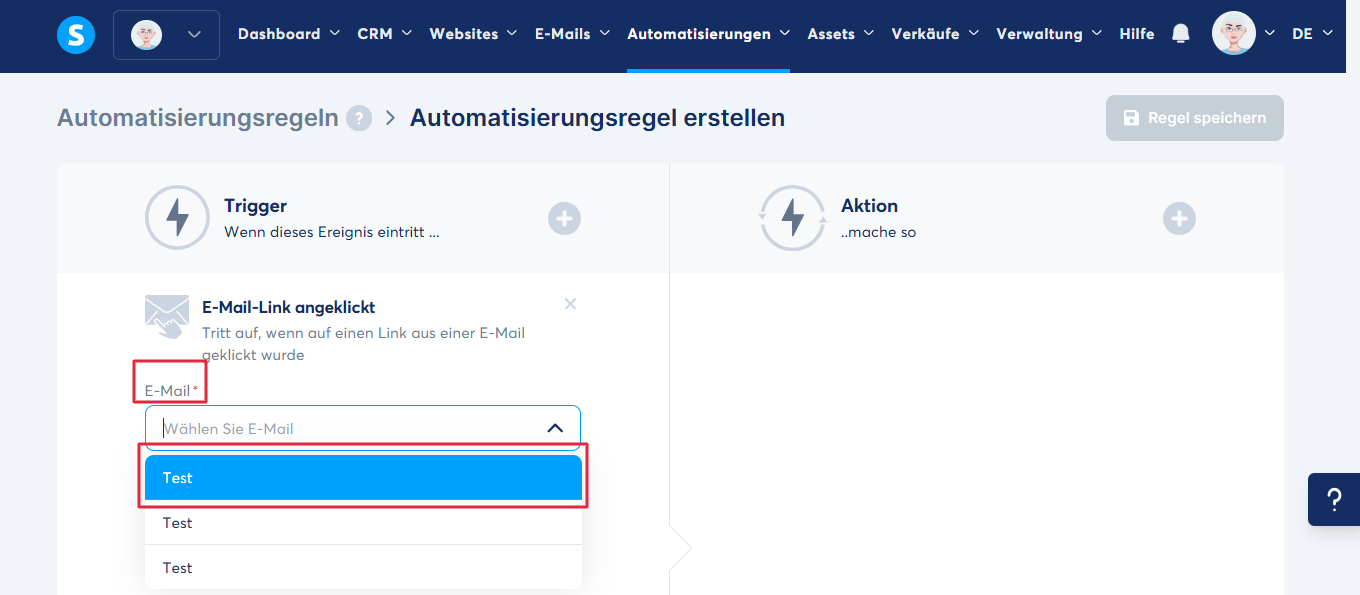Open the Hilfe link

tap(1137, 34)
